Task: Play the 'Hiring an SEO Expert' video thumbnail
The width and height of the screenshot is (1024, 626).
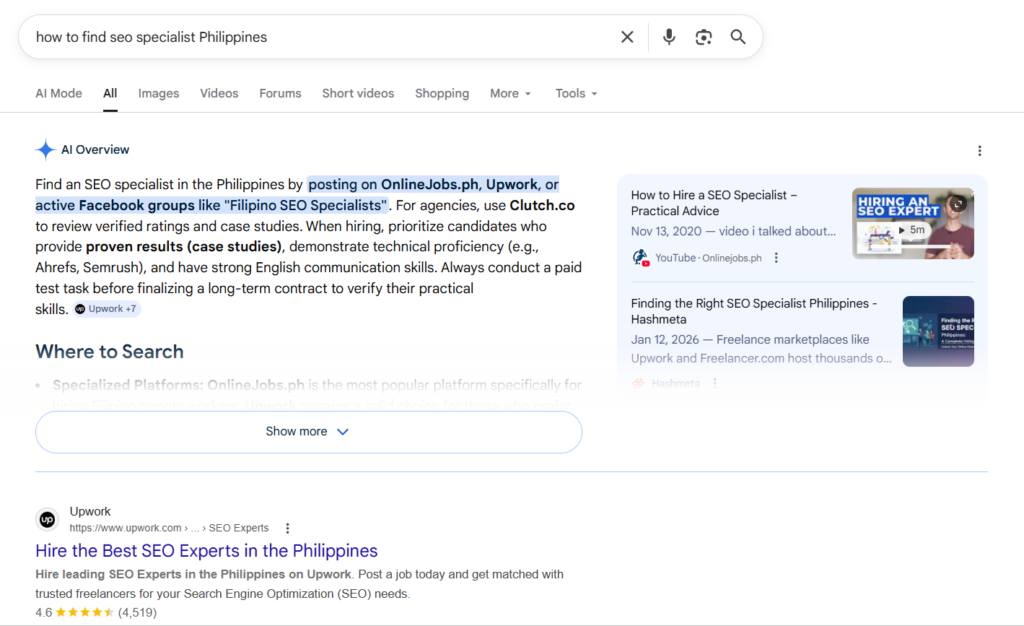Action: tap(911, 224)
